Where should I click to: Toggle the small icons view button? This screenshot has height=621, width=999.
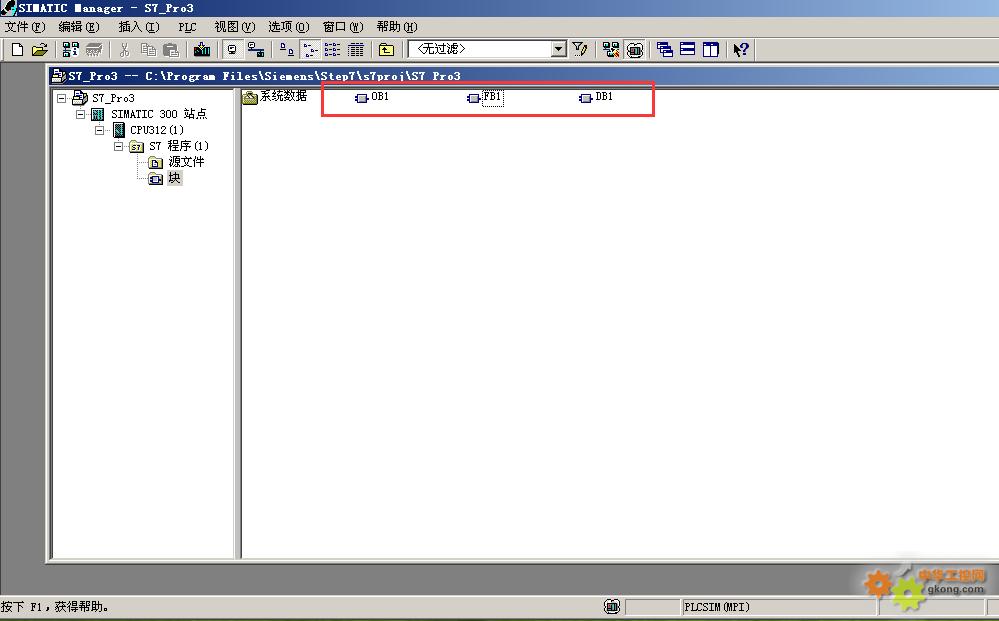pos(310,49)
